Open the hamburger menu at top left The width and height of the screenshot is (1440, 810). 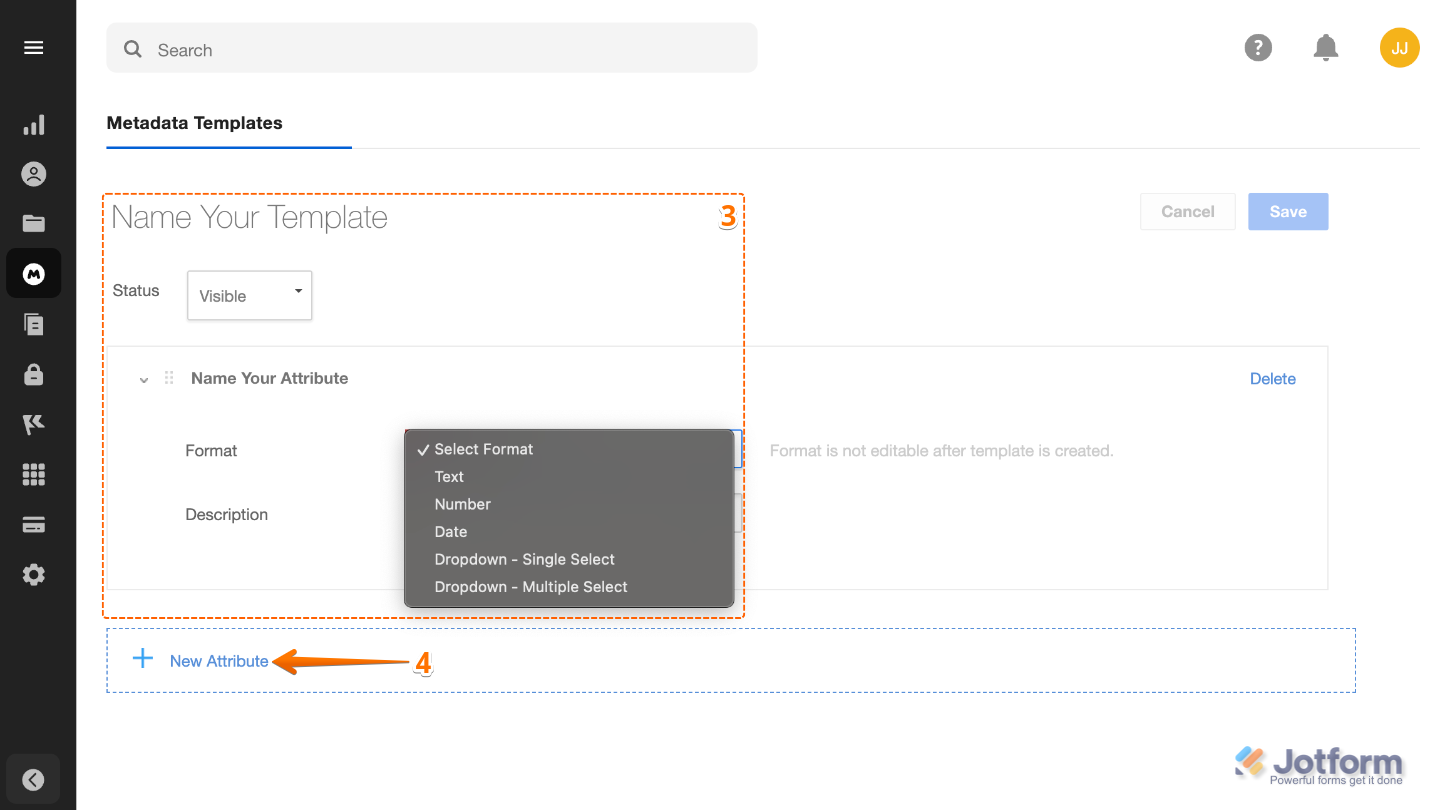click(x=33, y=47)
